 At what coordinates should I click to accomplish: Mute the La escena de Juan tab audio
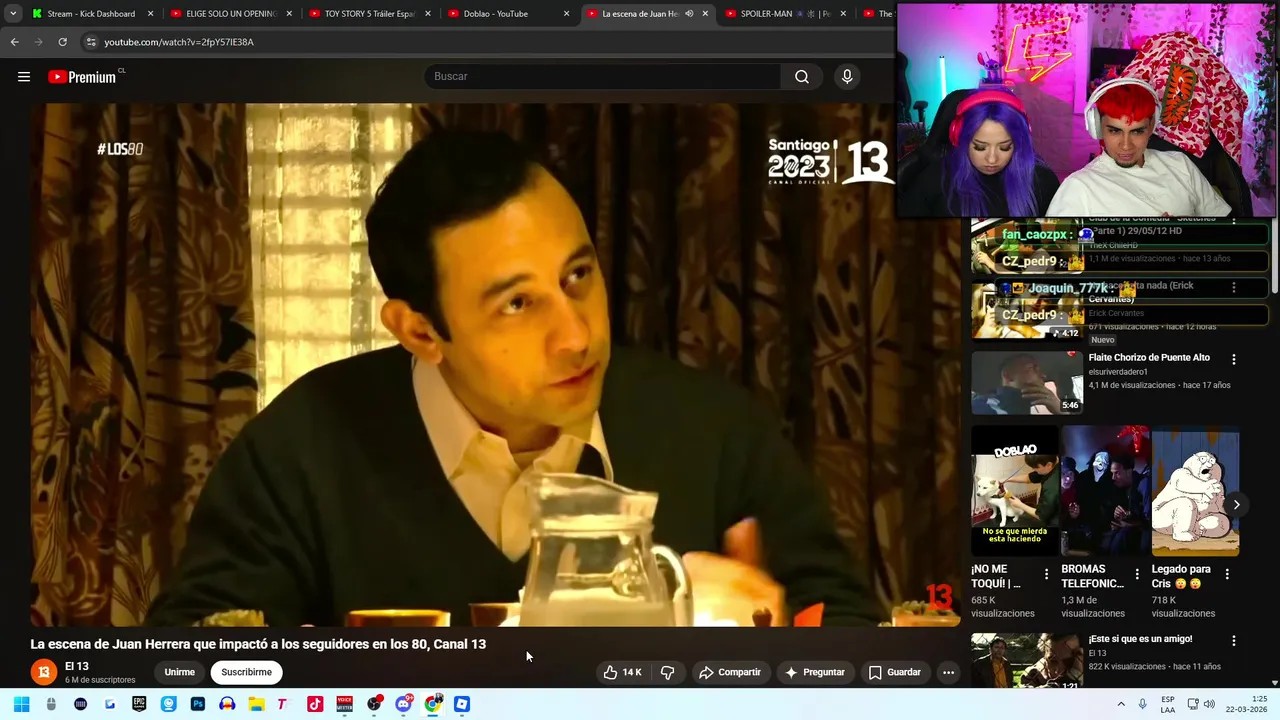pos(689,14)
